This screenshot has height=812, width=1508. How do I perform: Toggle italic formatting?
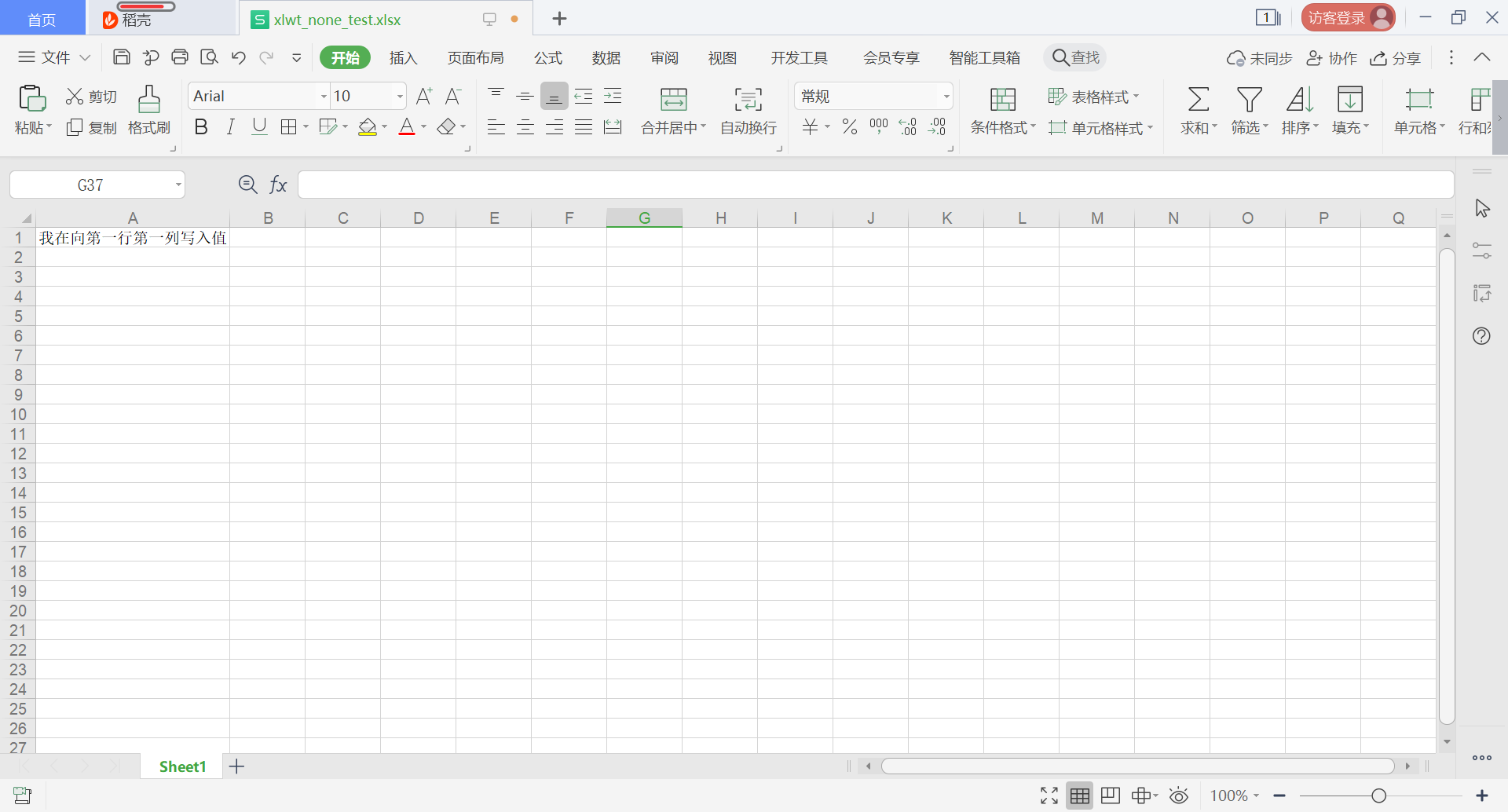pos(230,126)
